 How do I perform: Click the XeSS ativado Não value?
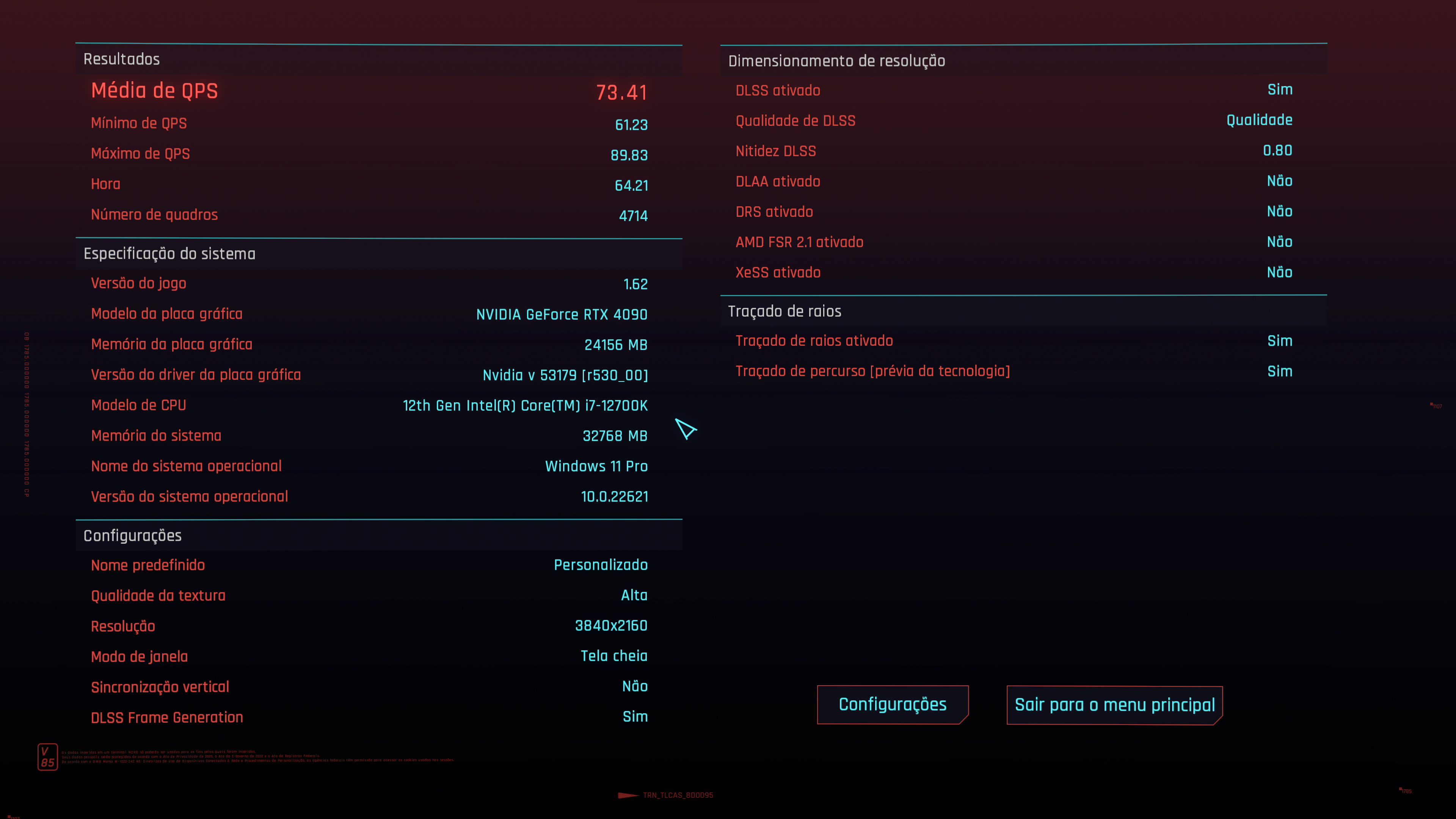coord(1279,273)
